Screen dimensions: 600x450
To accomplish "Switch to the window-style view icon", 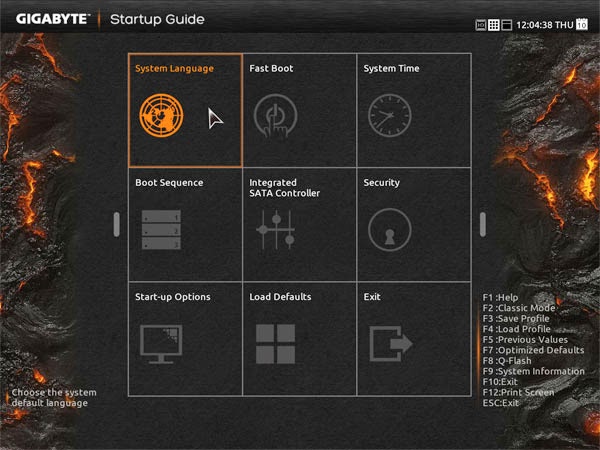I will (x=507, y=25).
